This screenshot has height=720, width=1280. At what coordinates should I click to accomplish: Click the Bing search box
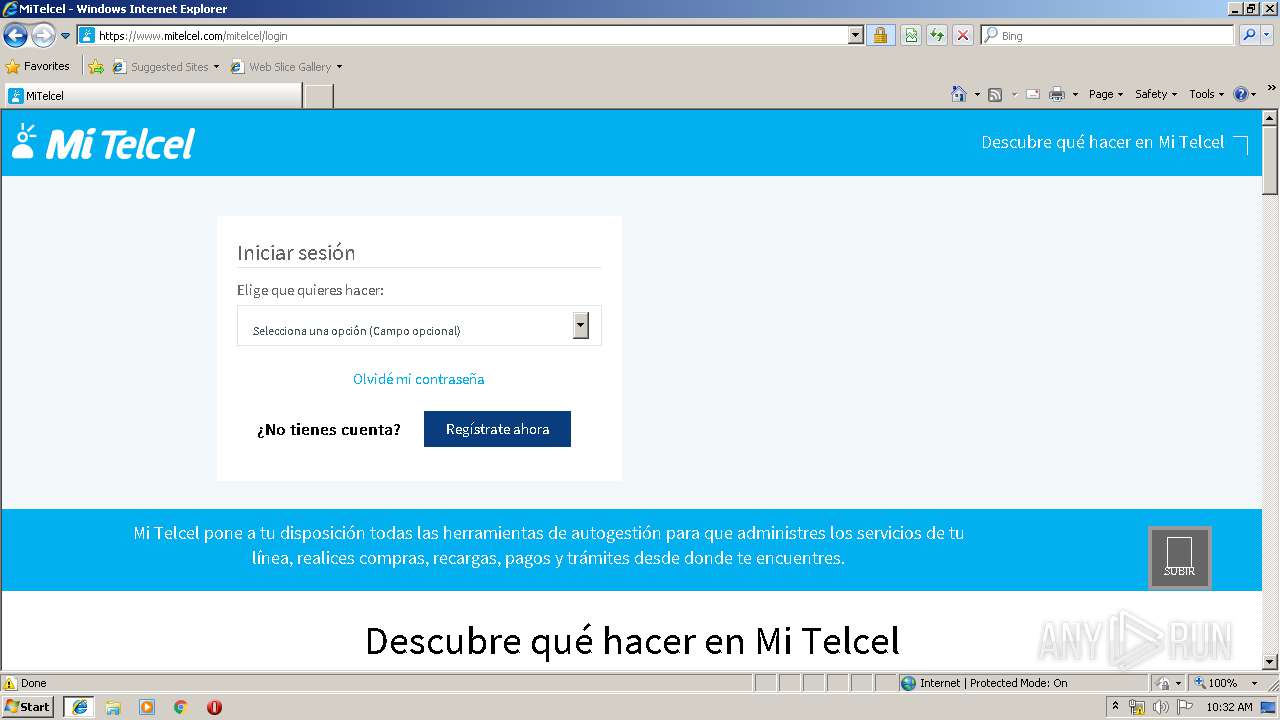[x=1107, y=35]
